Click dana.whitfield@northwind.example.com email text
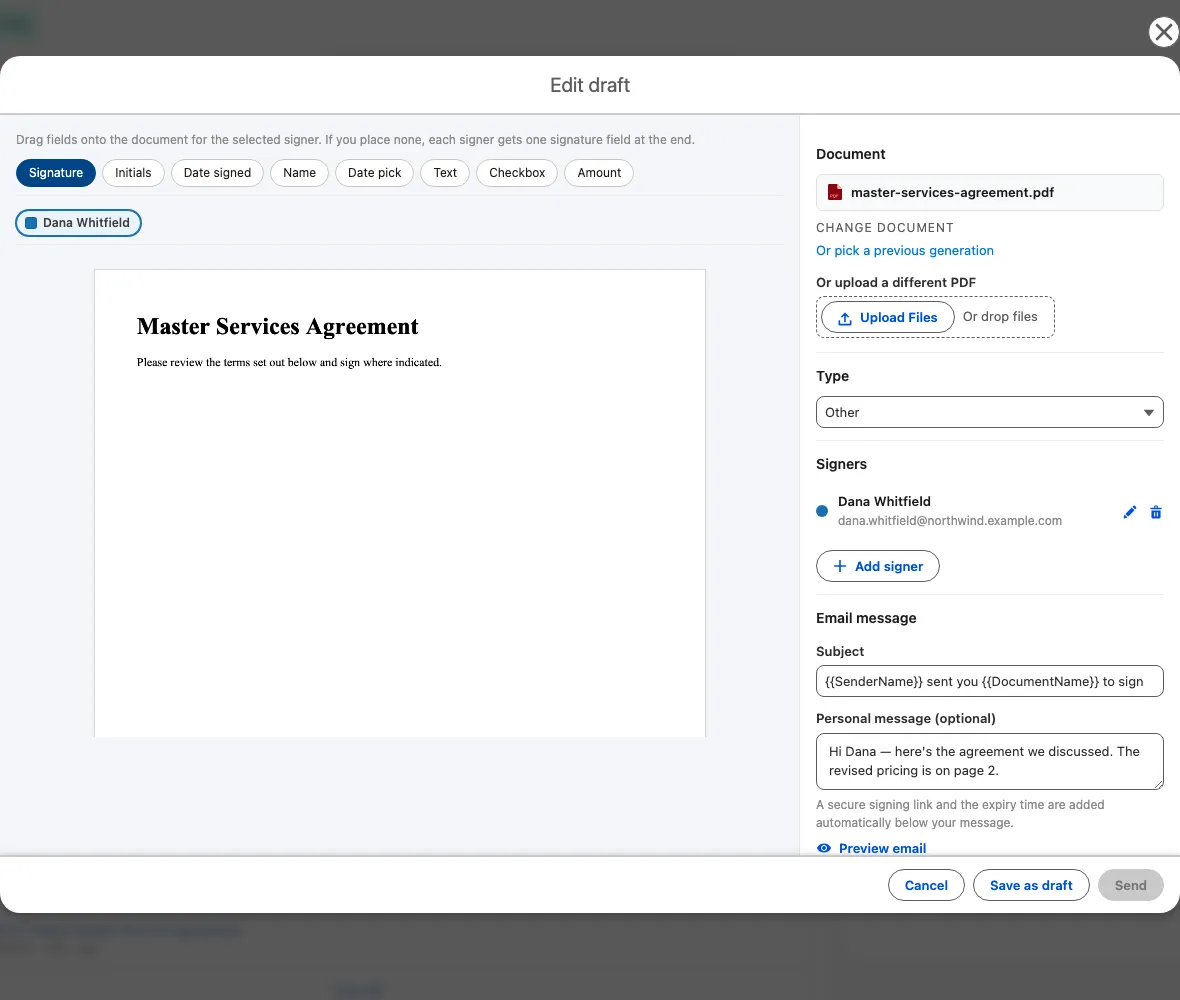Image resolution: width=1180 pixels, height=1000 pixels. pos(950,521)
